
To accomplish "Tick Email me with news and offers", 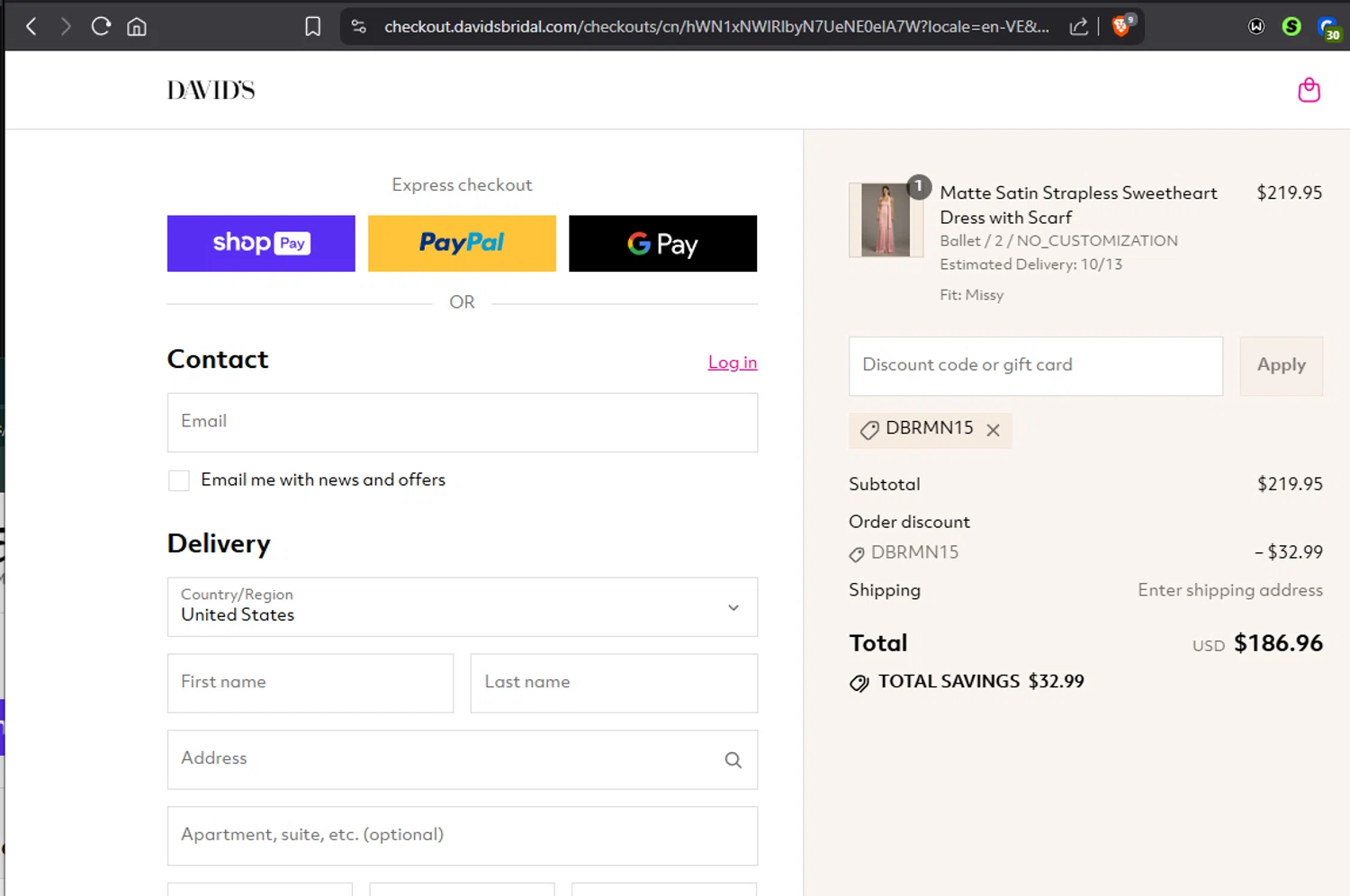I will point(179,480).
